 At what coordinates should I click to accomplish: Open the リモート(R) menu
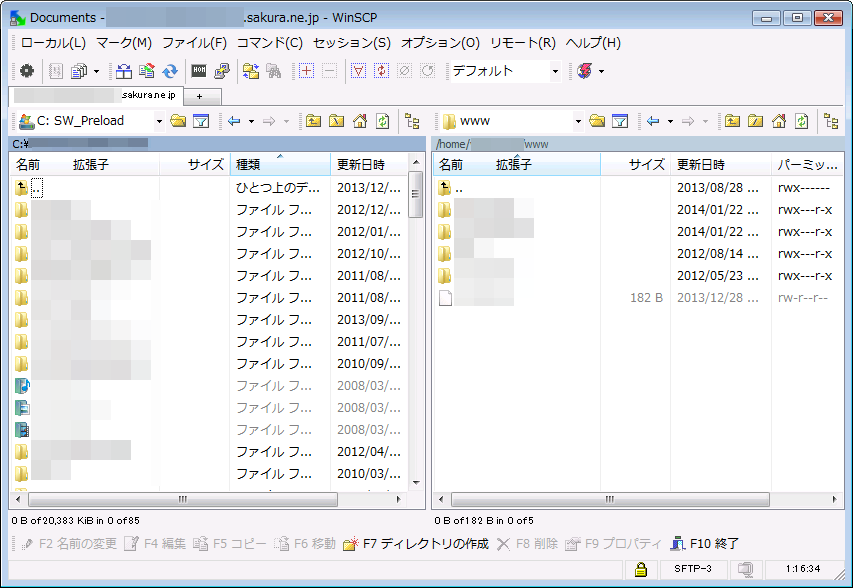(523, 43)
